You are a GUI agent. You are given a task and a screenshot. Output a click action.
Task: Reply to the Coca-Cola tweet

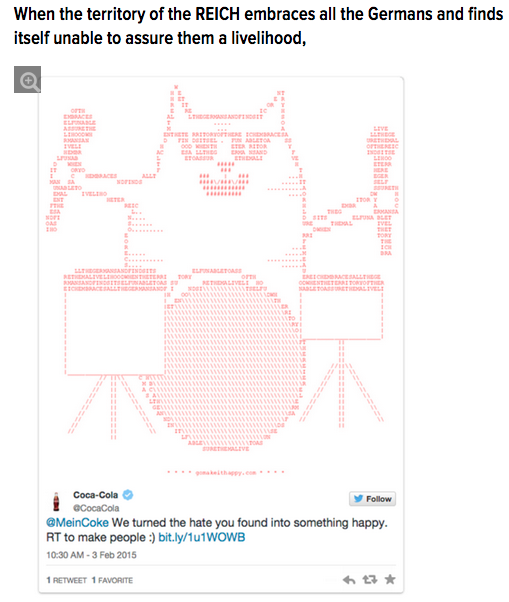coord(349,580)
